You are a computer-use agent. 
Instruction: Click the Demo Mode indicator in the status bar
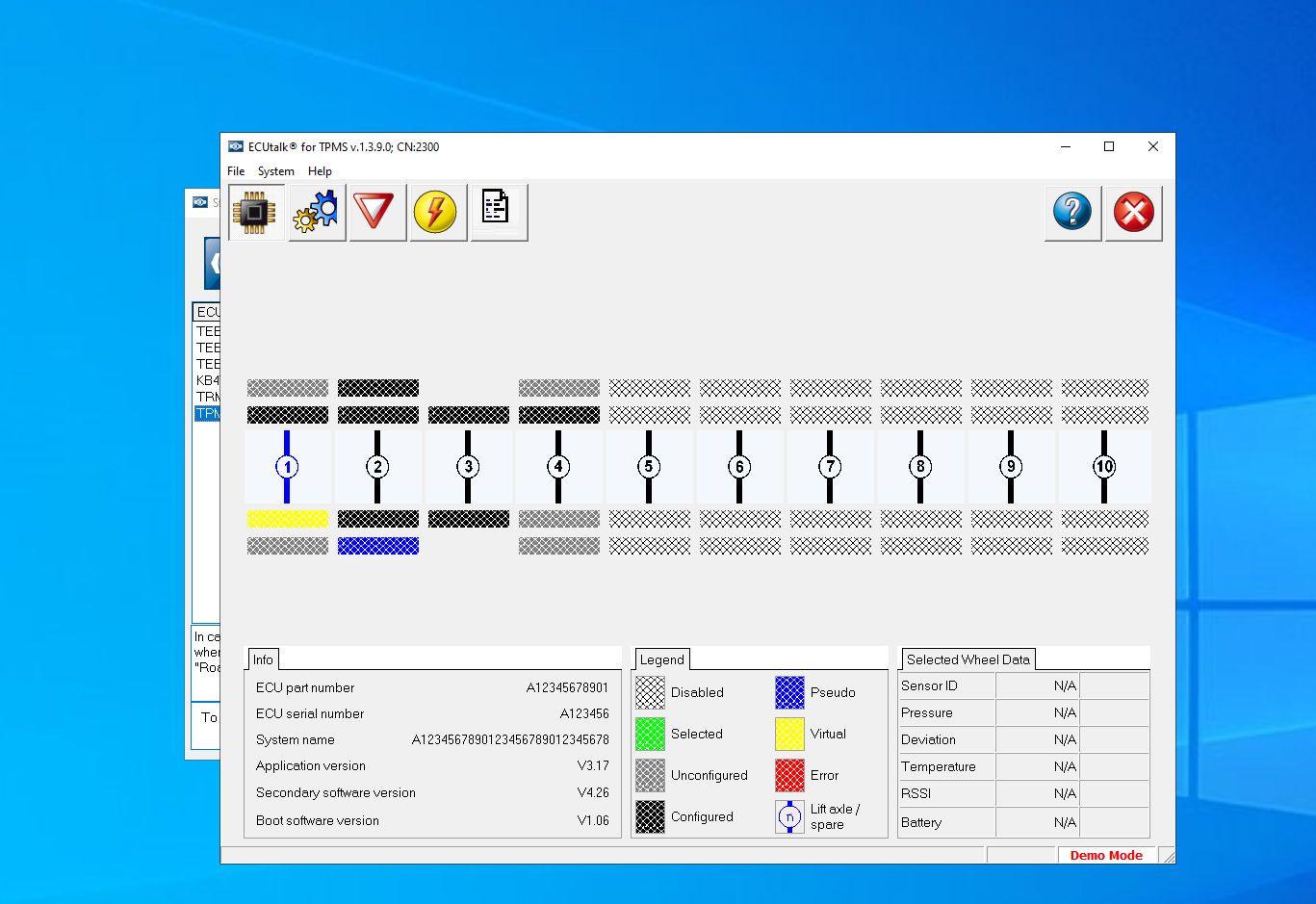(1106, 854)
